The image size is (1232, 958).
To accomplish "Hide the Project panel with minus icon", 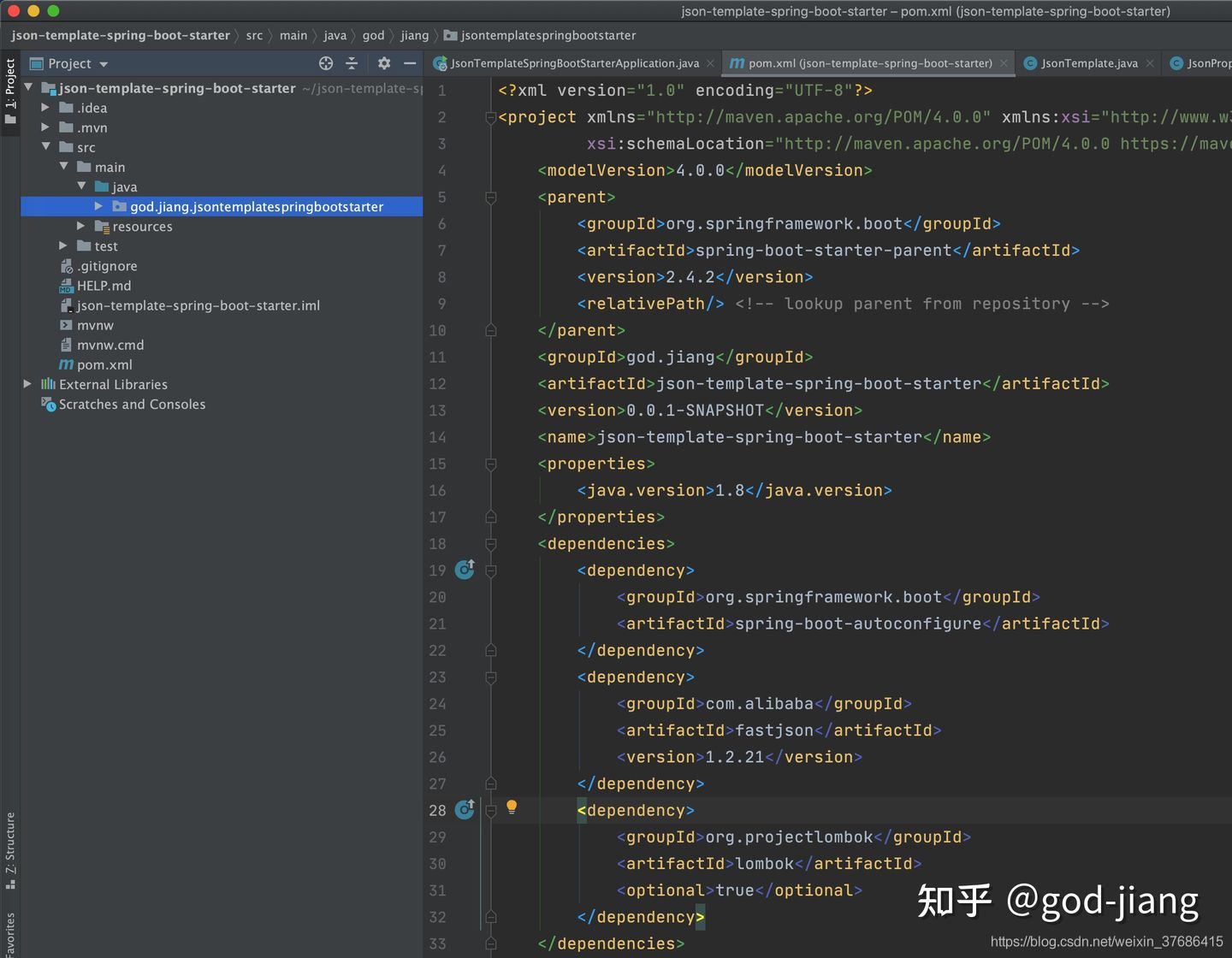I will click(410, 63).
